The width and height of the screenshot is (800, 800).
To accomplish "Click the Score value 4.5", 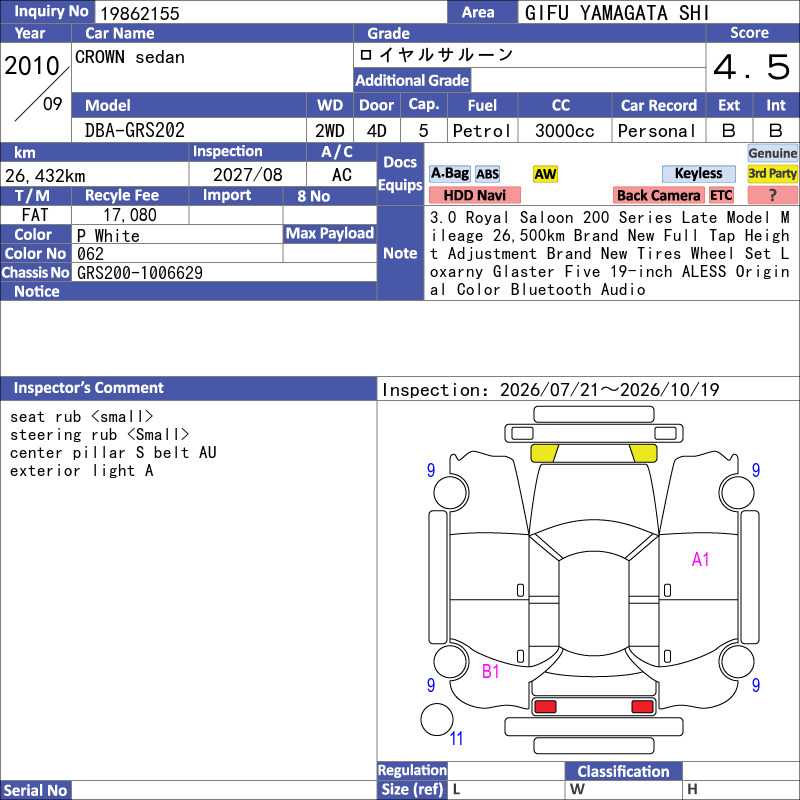I will point(752,67).
